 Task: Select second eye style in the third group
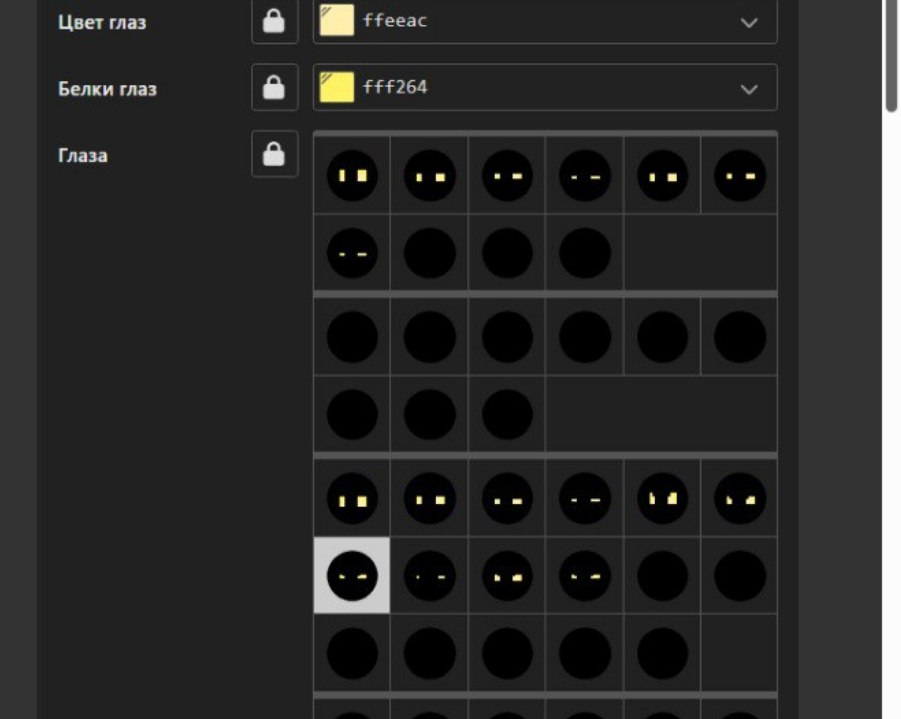pos(429,498)
